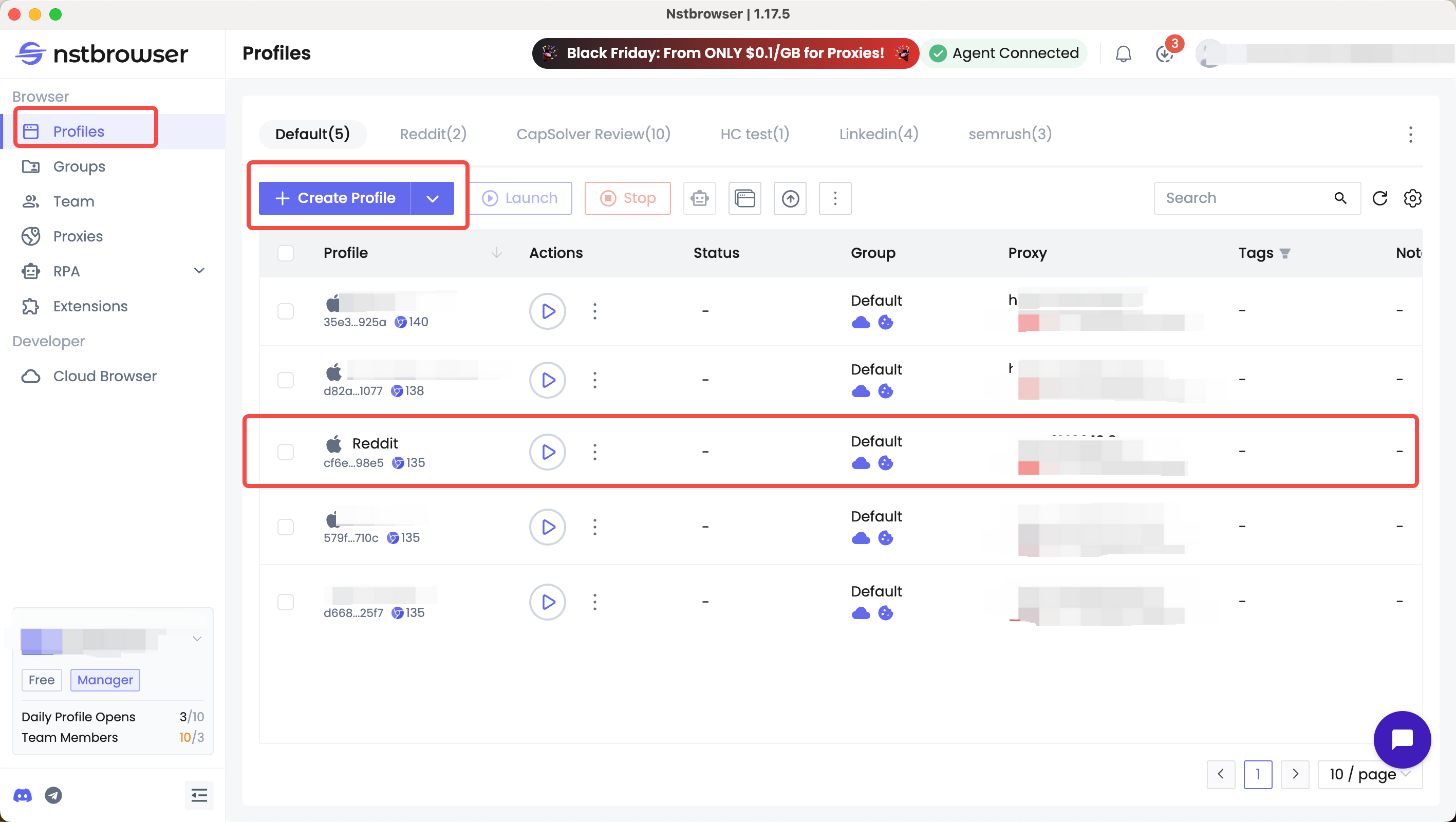Screen dimensions: 1456x822
Task: Click the notification bell icon
Action: pos(1123,54)
